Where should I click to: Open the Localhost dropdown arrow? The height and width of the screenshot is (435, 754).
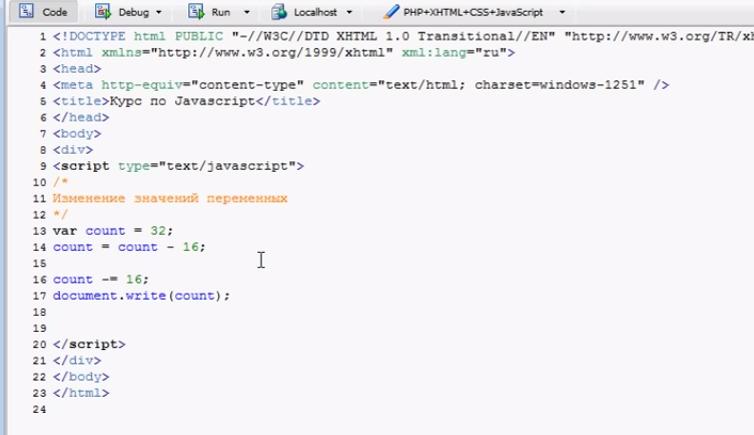[x=349, y=12]
